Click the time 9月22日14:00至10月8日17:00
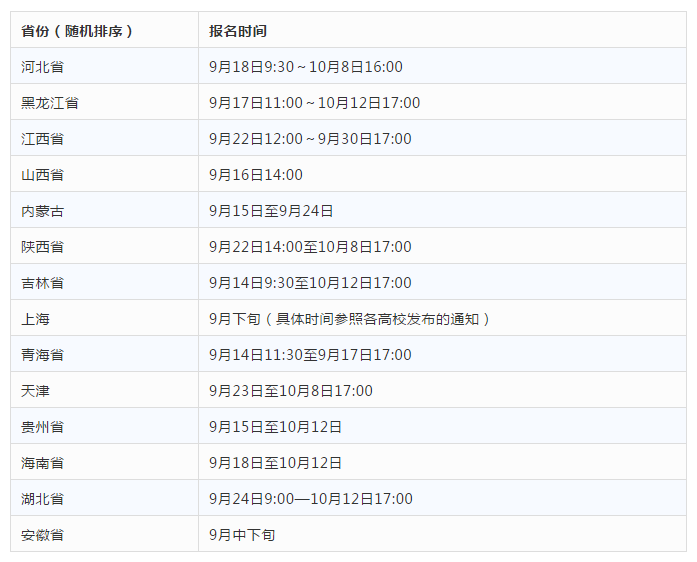The width and height of the screenshot is (697, 562). click(310, 247)
